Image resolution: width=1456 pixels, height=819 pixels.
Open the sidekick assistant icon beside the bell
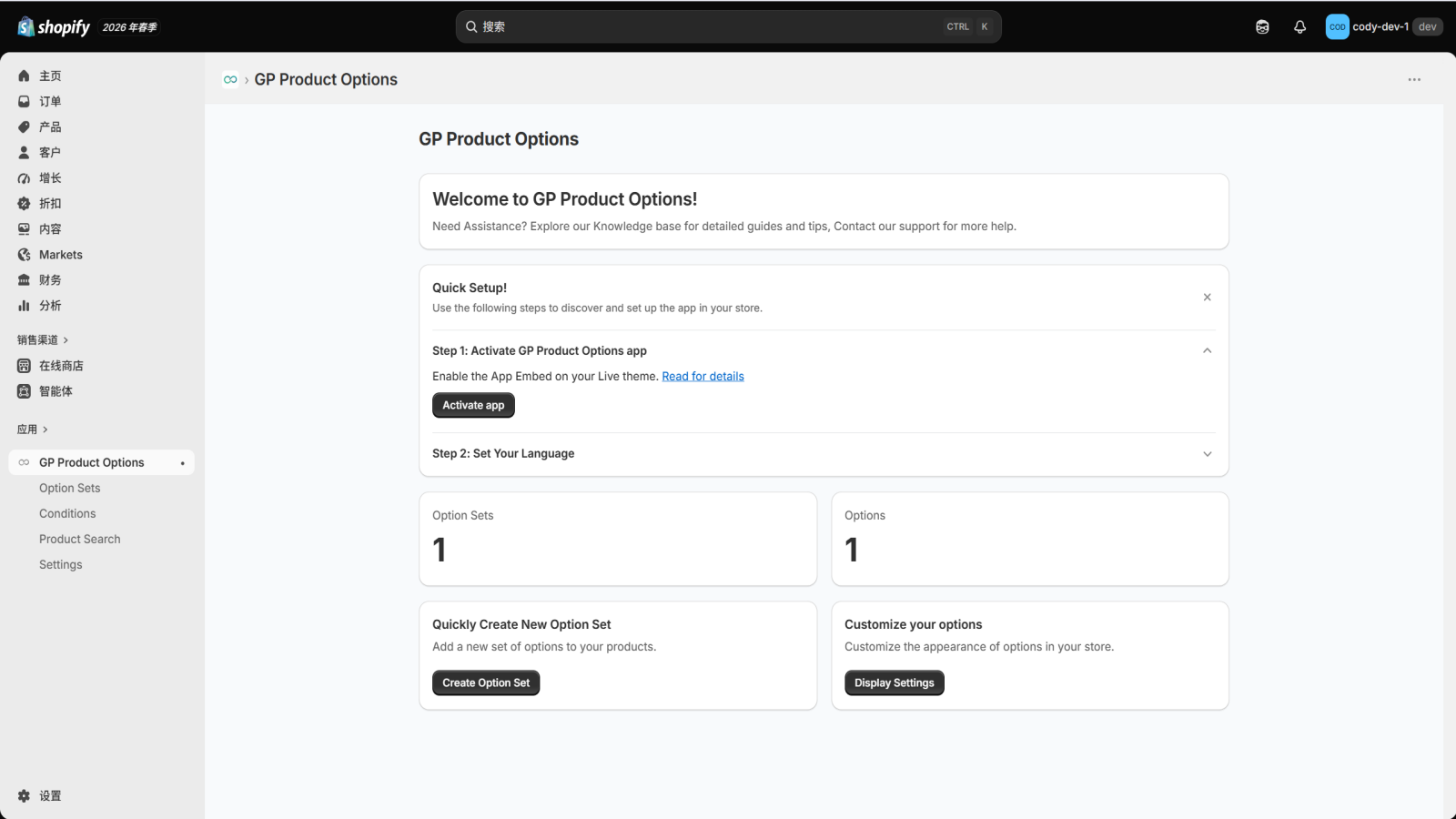point(1262,27)
